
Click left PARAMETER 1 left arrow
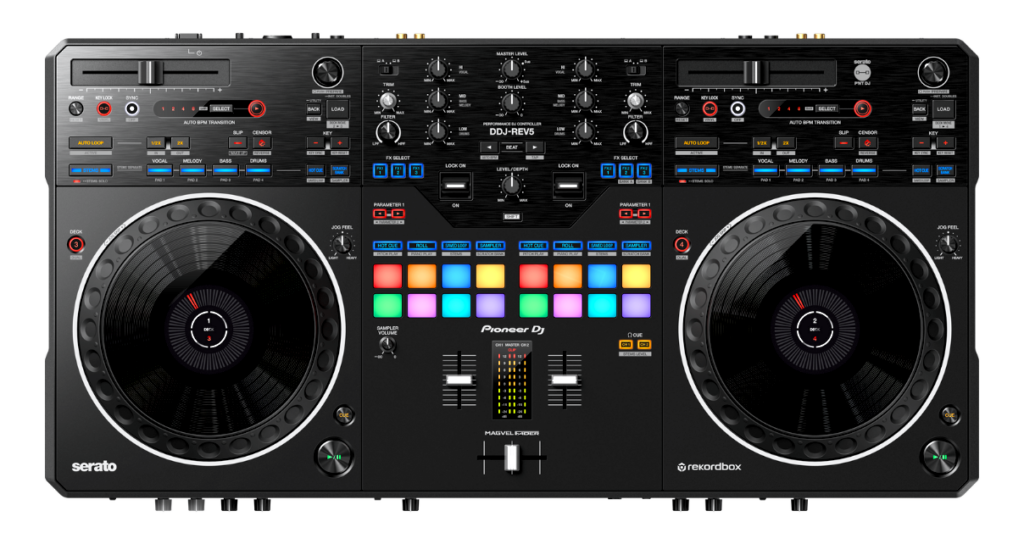coord(379,214)
